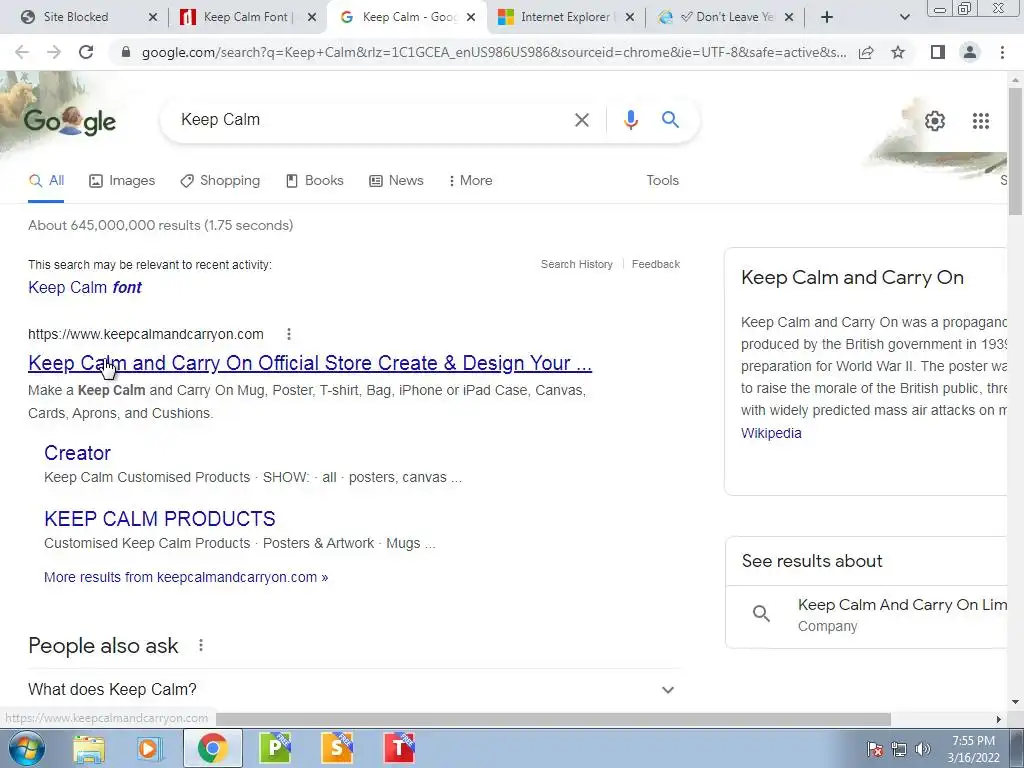The image size is (1024, 768).
Task: Submit search with magnifier icon
Action: (x=670, y=120)
